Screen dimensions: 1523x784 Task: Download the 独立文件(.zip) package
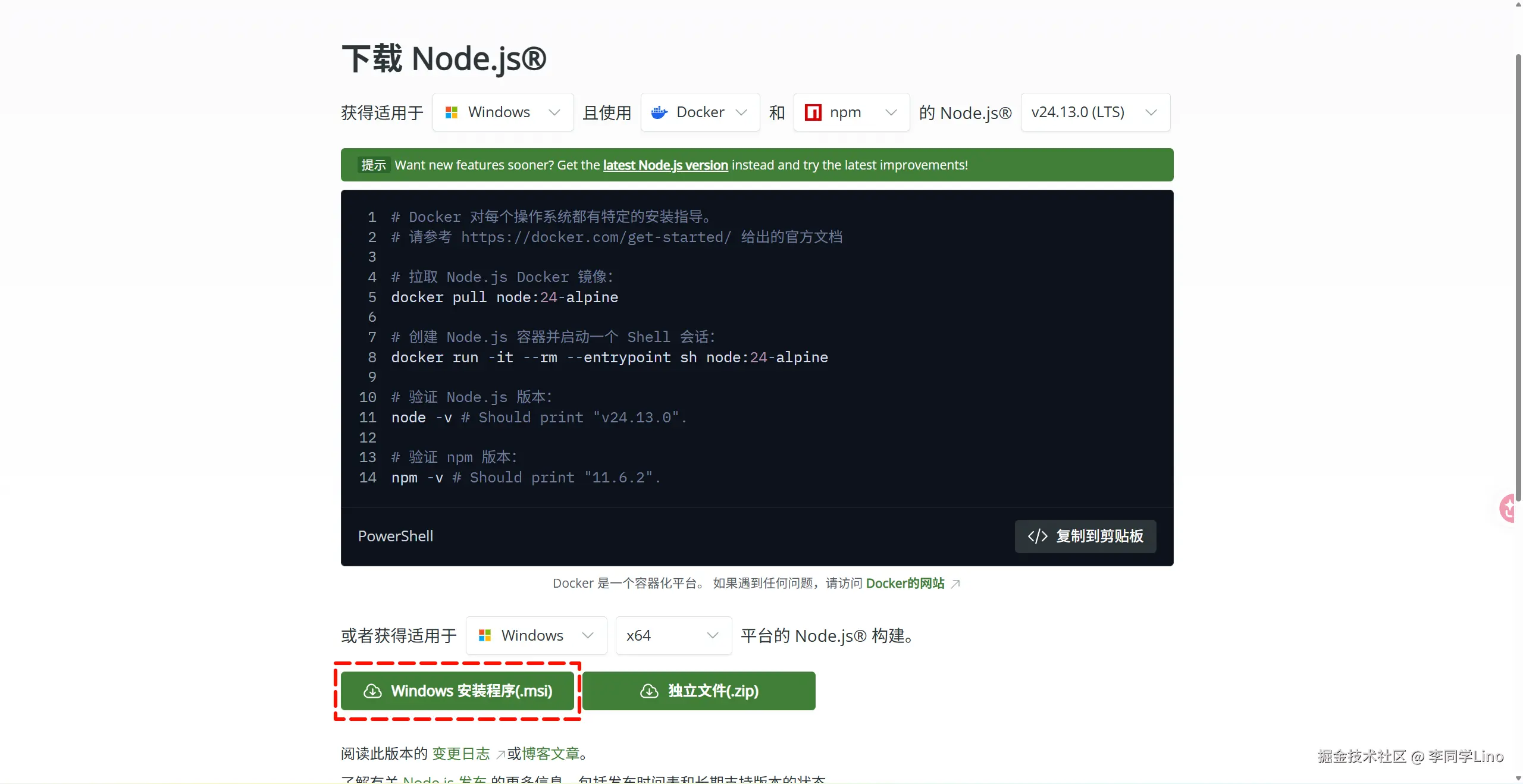pyautogui.click(x=698, y=691)
